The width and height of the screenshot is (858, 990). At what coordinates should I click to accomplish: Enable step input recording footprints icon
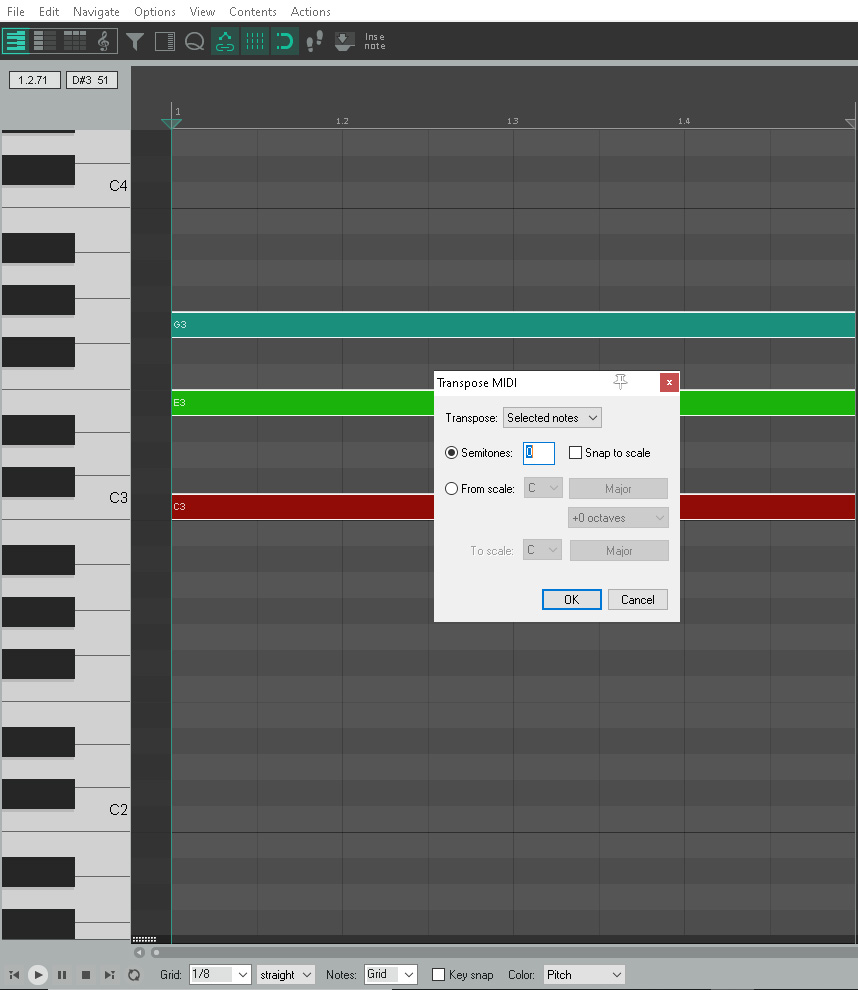pyautogui.click(x=313, y=41)
